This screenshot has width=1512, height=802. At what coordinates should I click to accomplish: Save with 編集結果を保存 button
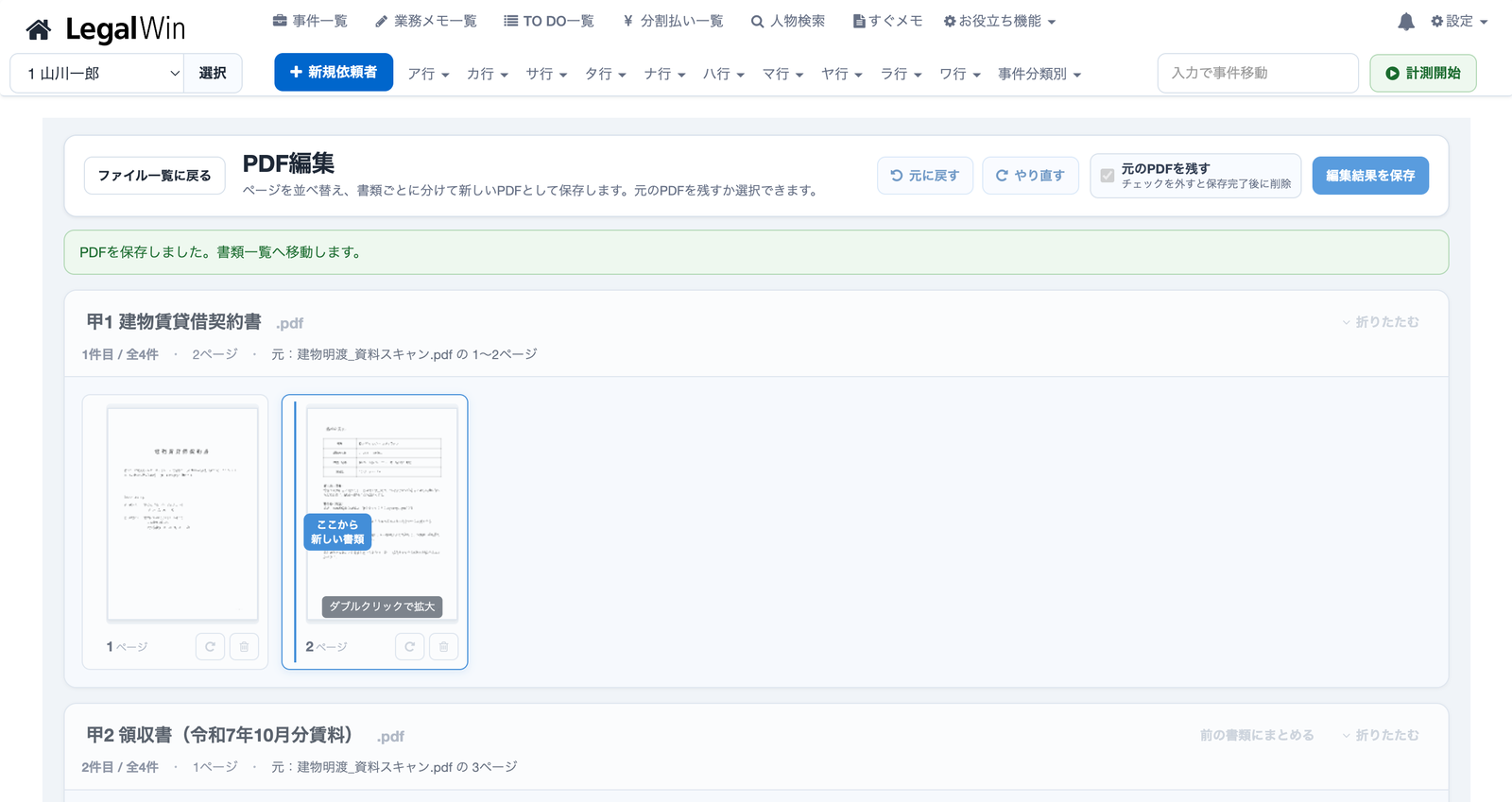1370,176
